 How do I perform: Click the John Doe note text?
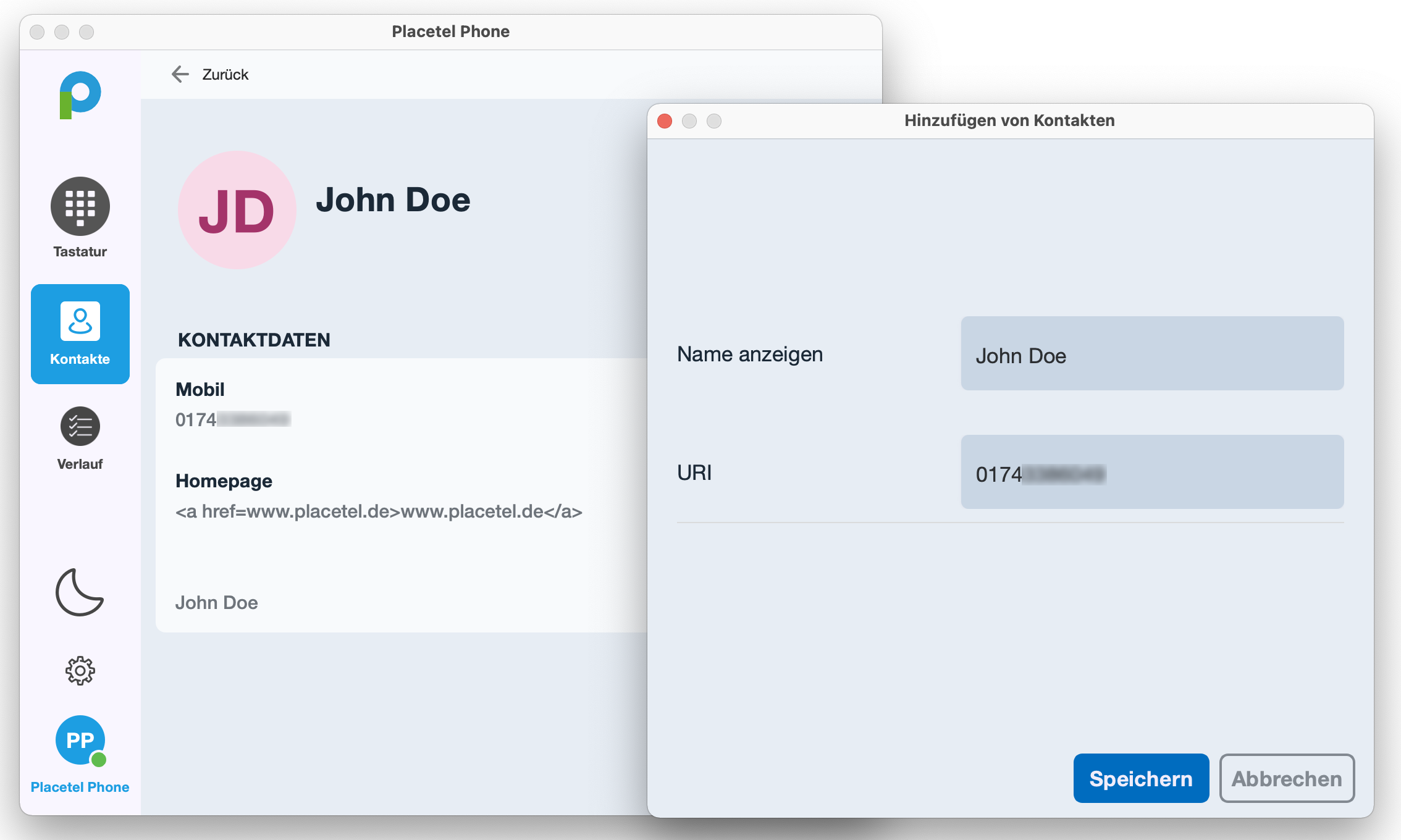click(x=216, y=603)
